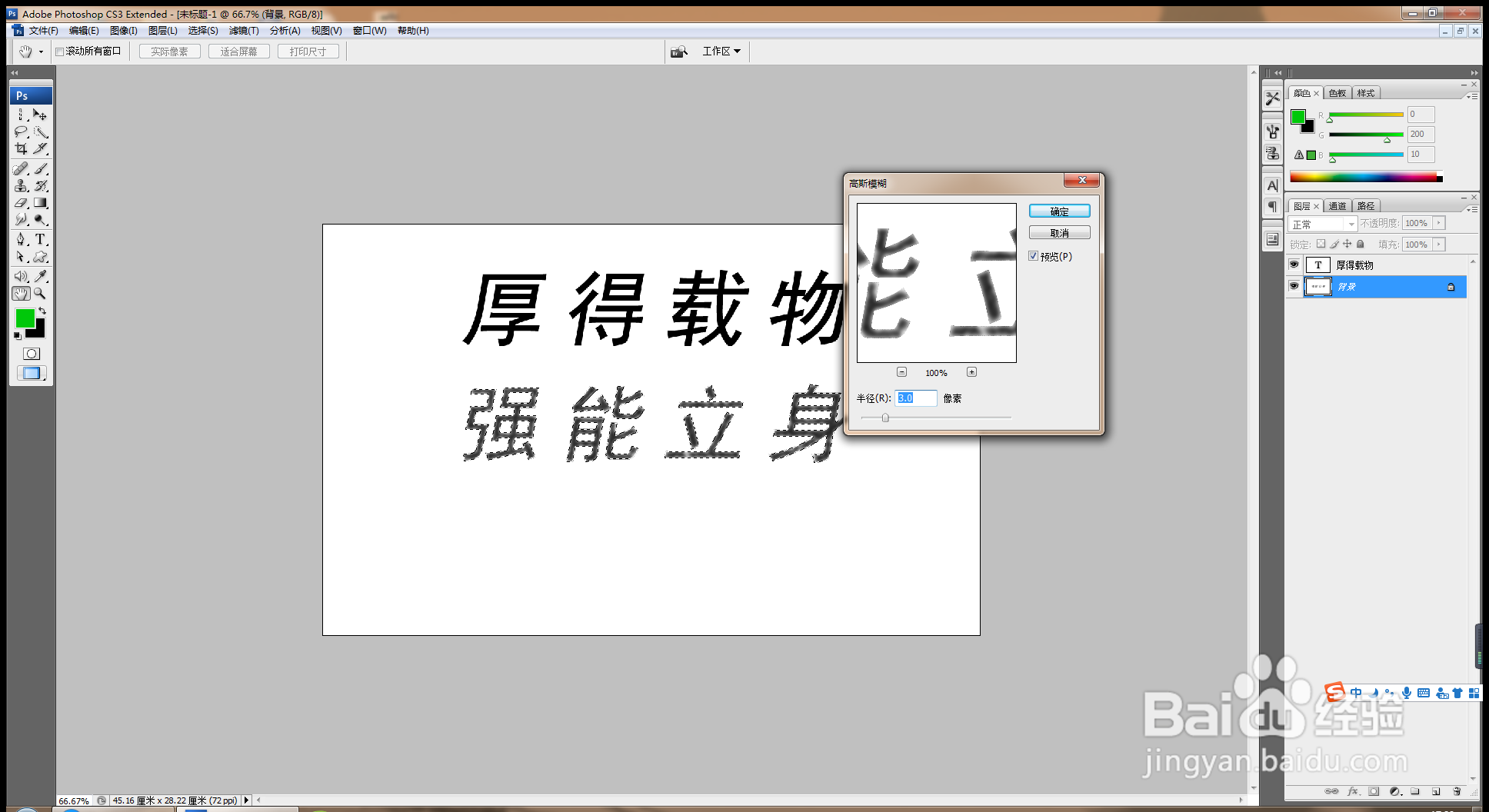Link layers icon in Layers panel
Screen dimensions: 1489x812
(1331, 791)
